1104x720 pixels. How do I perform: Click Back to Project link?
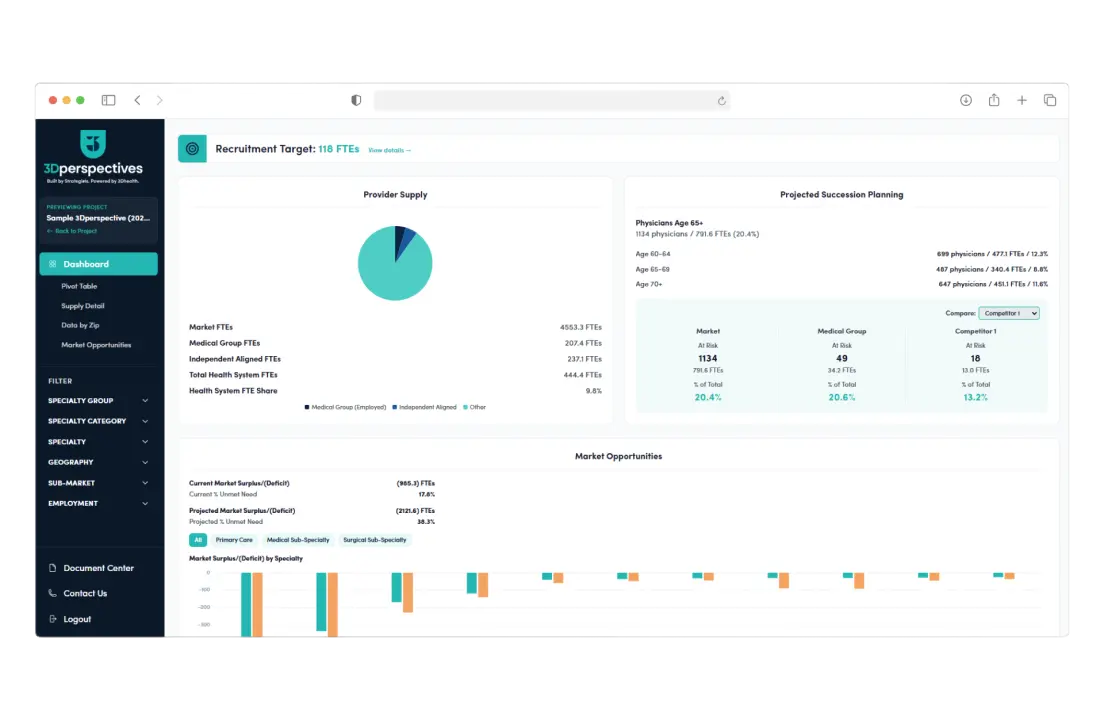point(72,231)
